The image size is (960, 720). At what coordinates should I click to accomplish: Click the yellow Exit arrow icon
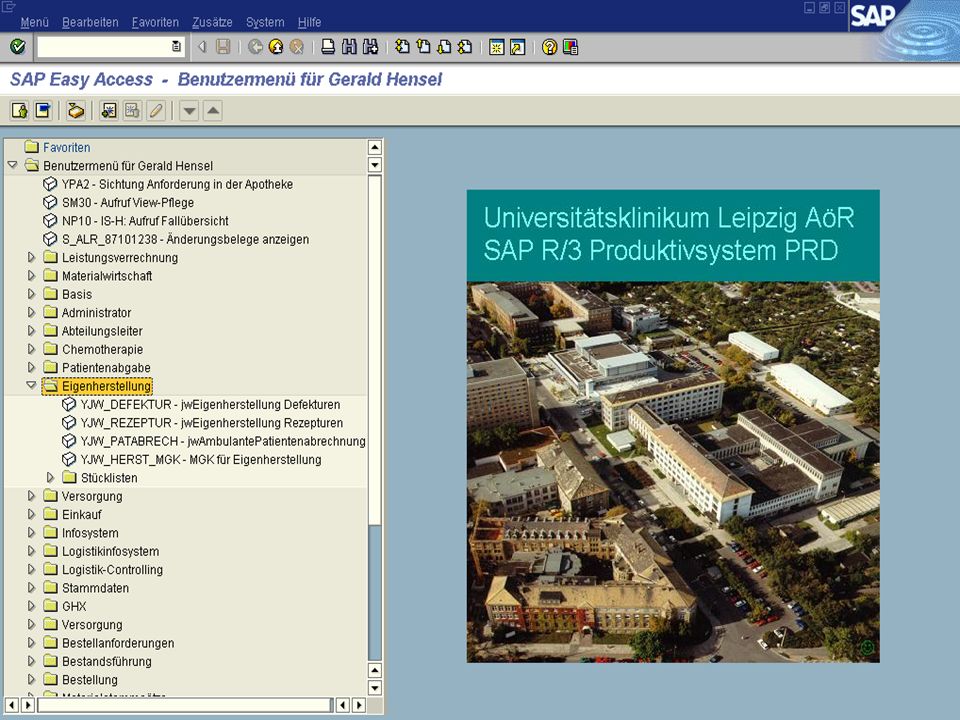(x=276, y=47)
